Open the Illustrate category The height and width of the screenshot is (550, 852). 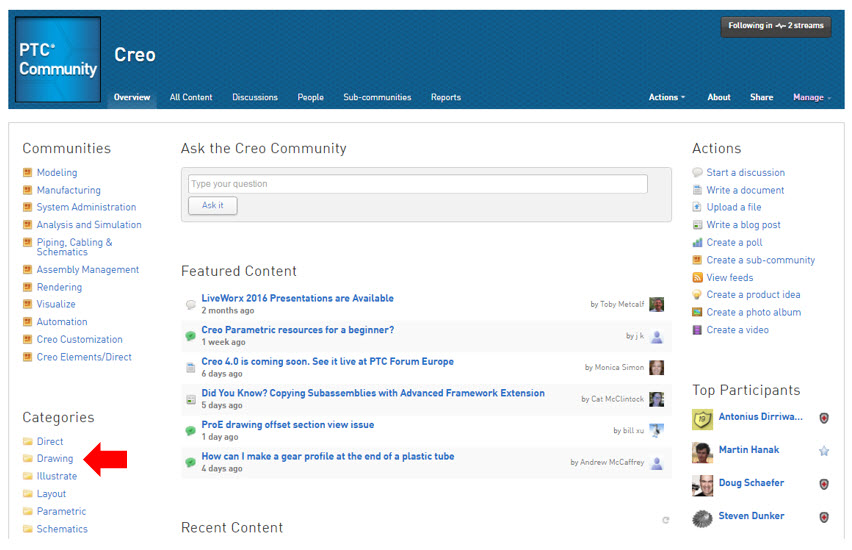click(57, 476)
